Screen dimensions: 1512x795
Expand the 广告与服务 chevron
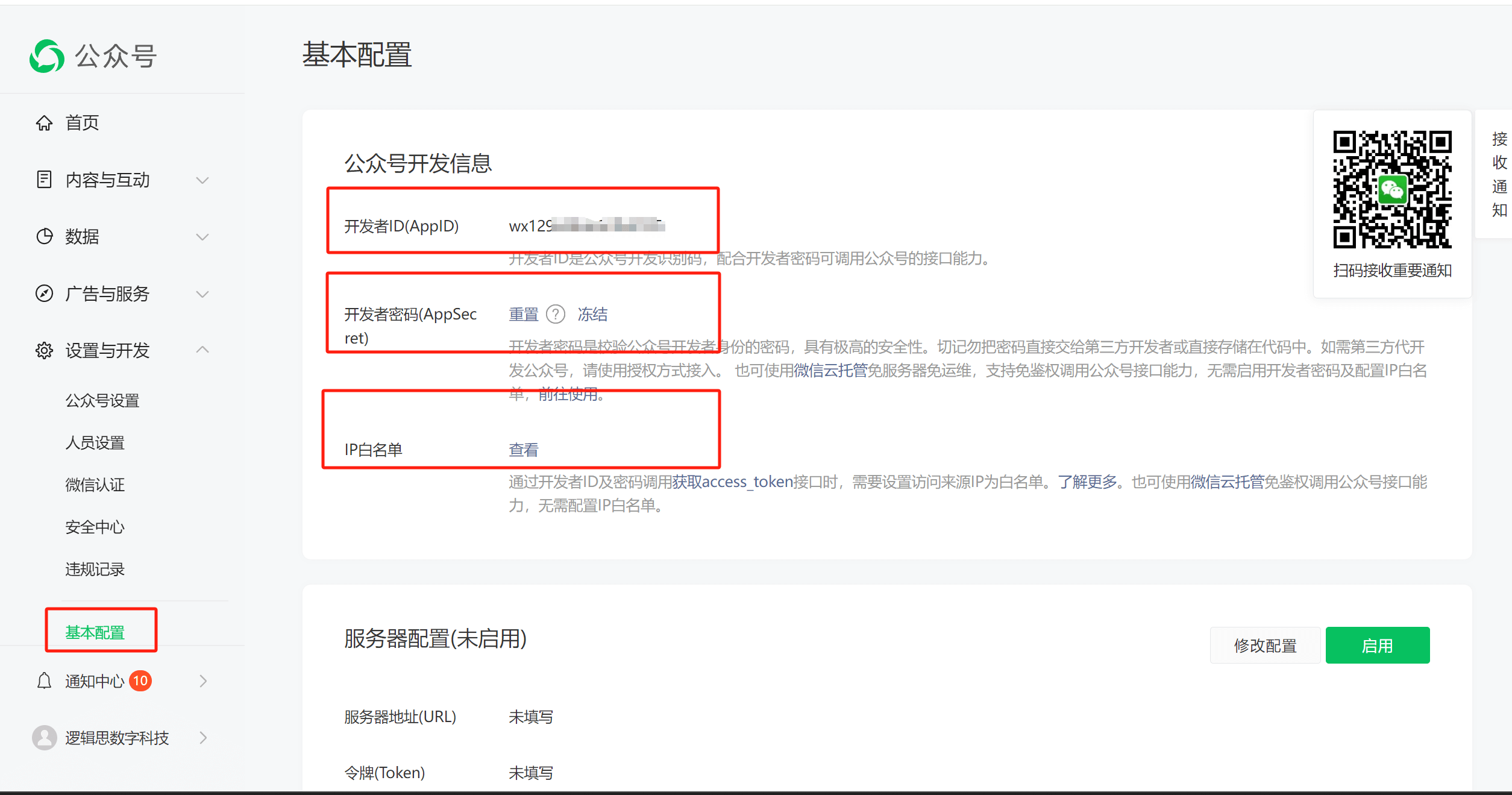[x=202, y=294]
